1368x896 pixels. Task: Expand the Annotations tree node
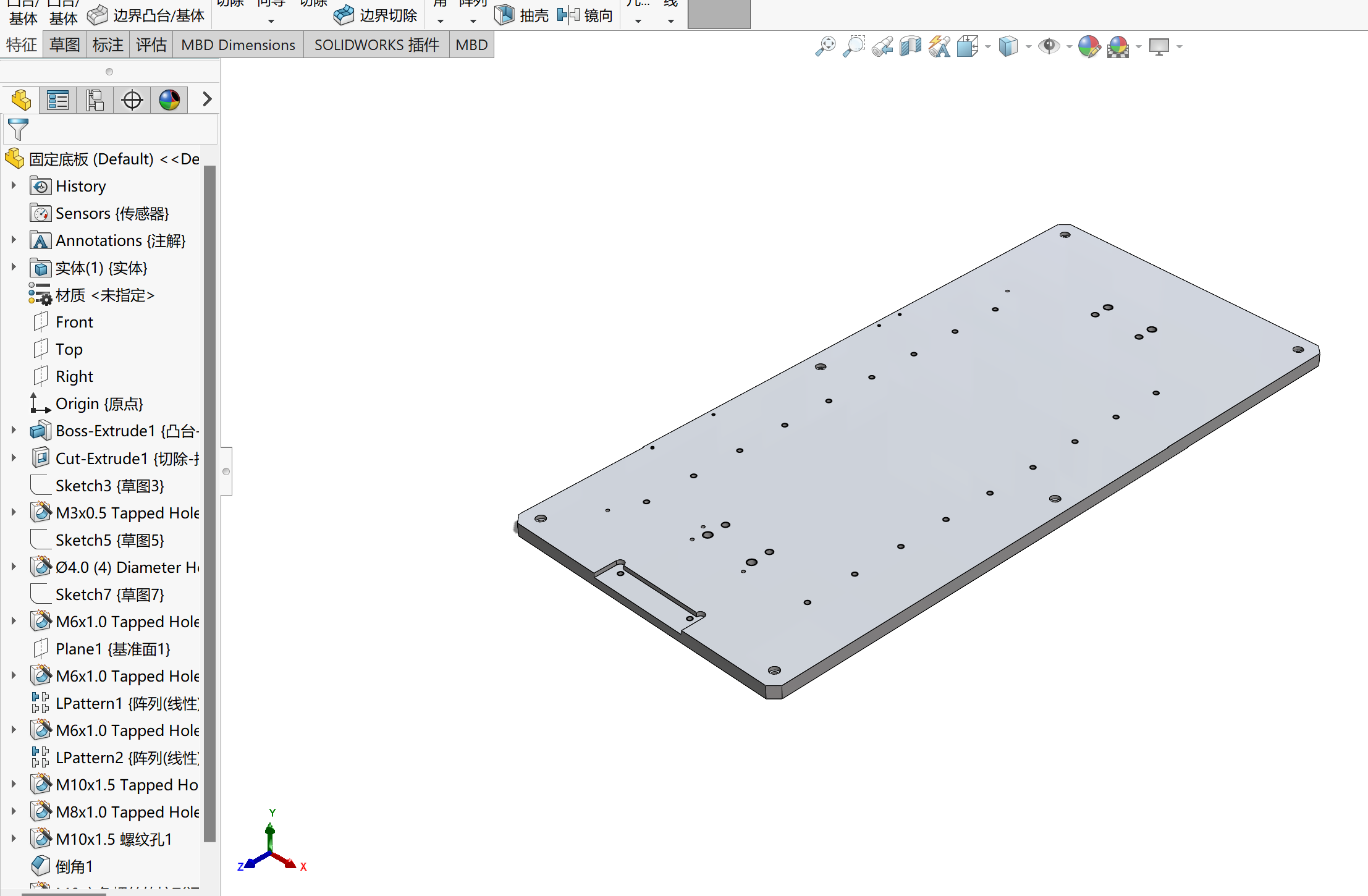click(x=14, y=240)
